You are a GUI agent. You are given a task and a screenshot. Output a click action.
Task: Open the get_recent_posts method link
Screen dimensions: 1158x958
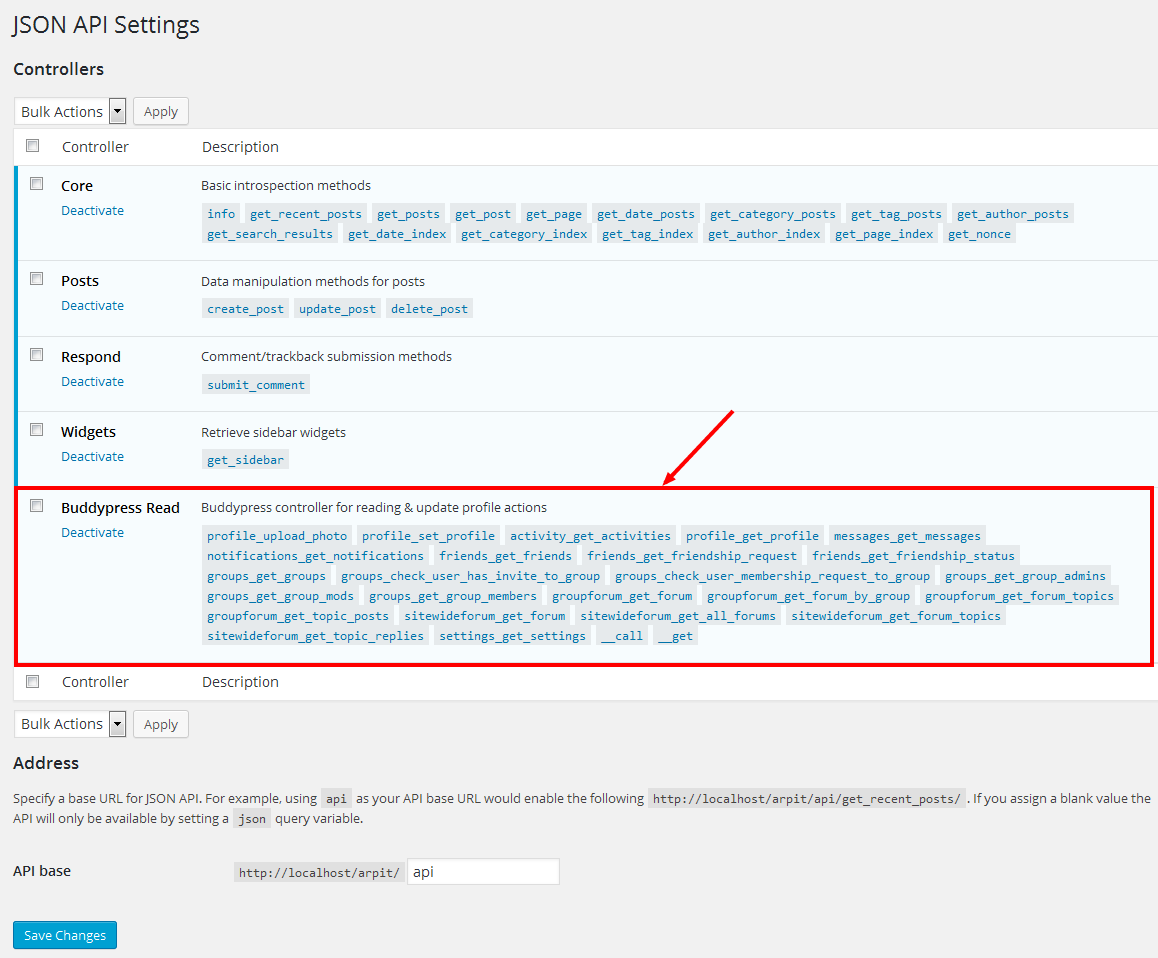306,214
